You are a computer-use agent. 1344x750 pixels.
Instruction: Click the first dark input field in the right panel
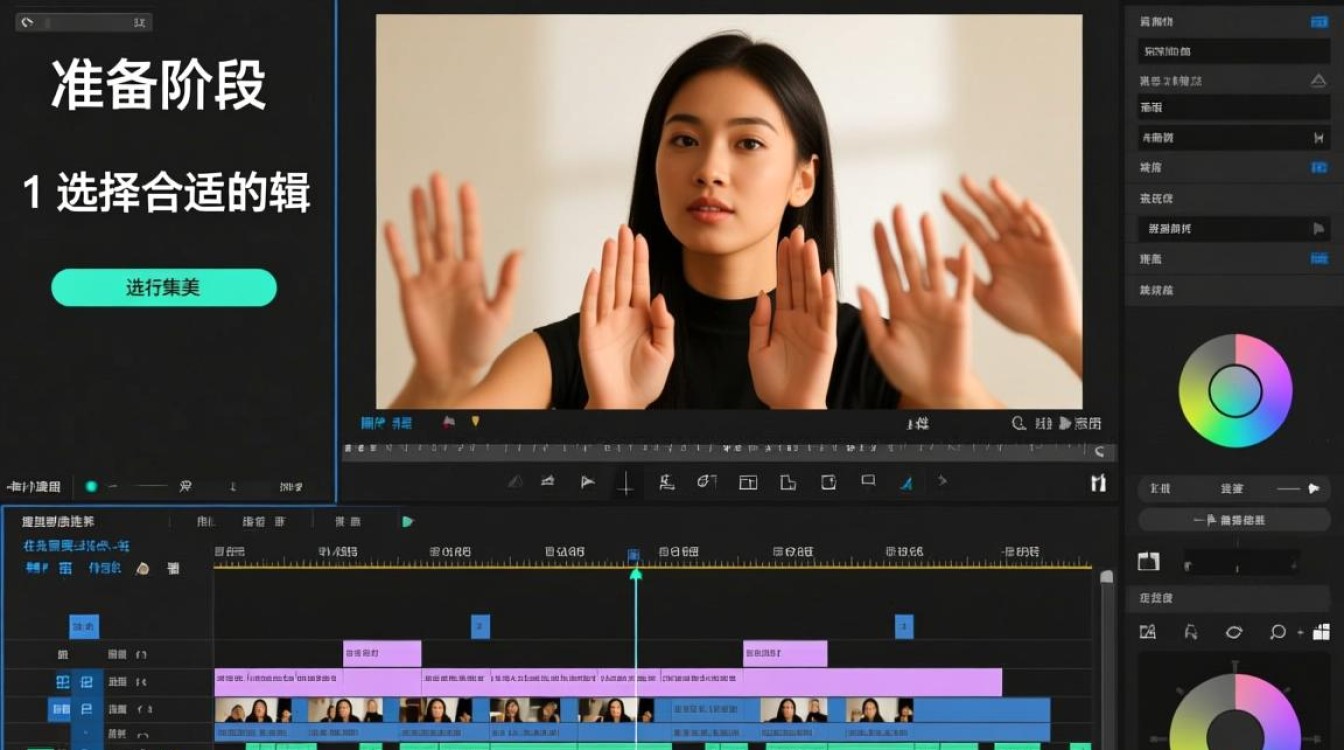click(x=1234, y=51)
